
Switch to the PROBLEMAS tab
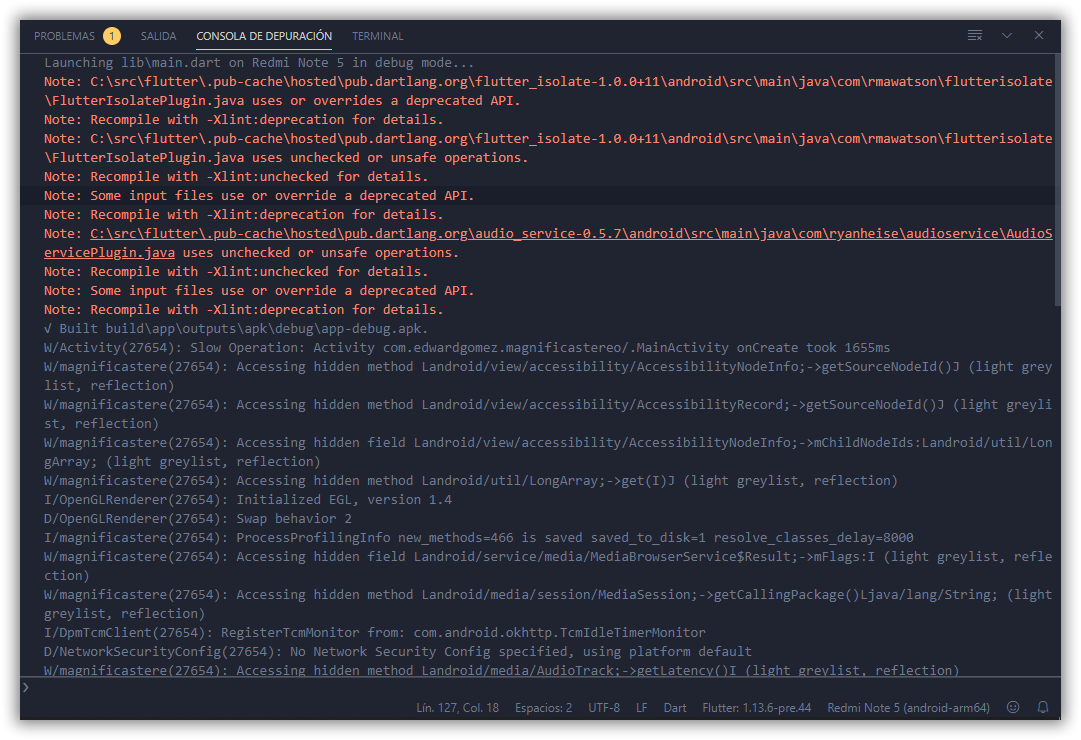[64, 36]
